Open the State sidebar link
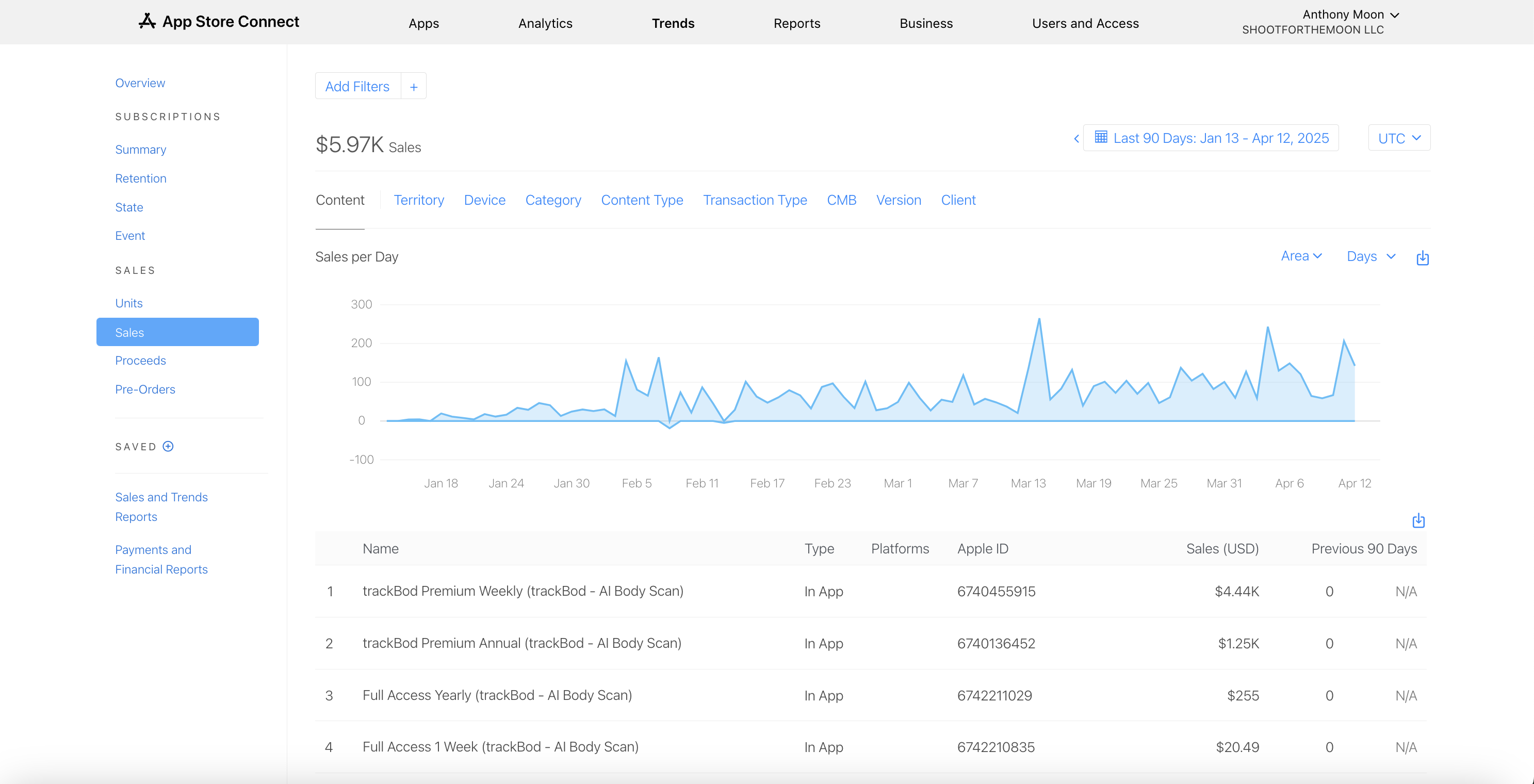Image resolution: width=1534 pixels, height=784 pixels. [128, 208]
